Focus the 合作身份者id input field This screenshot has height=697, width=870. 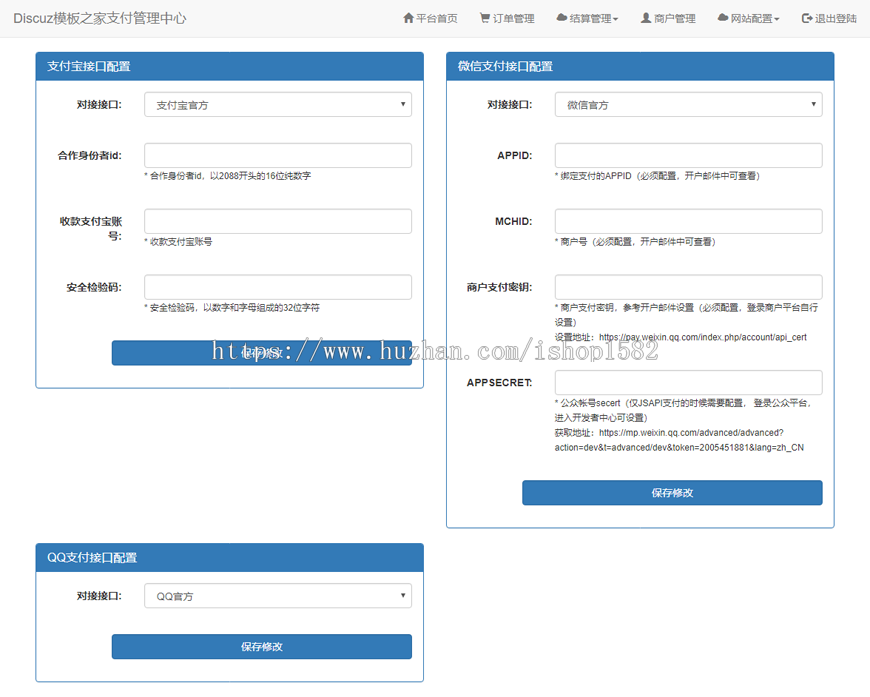coord(278,155)
